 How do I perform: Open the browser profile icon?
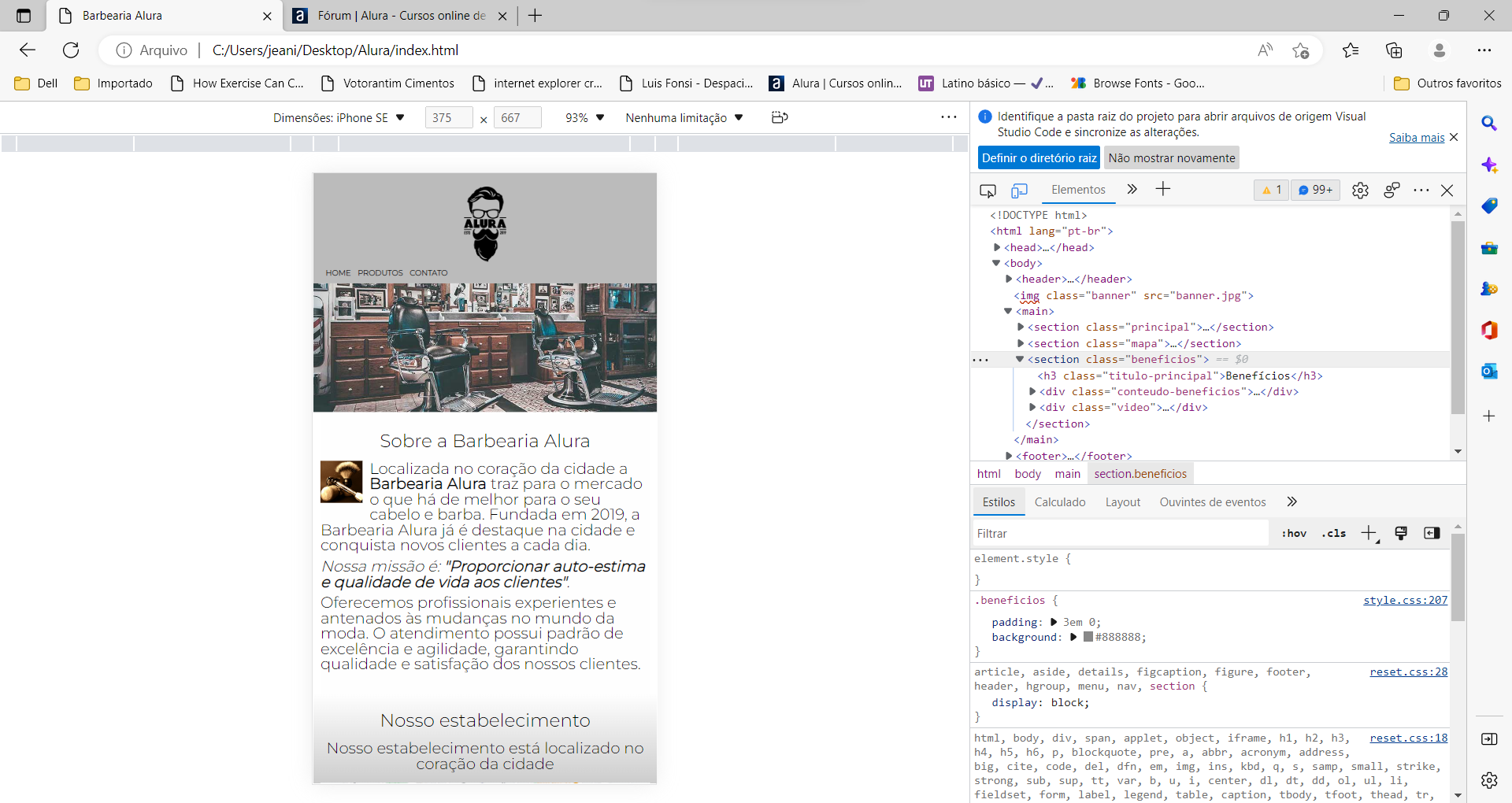(1439, 50)
